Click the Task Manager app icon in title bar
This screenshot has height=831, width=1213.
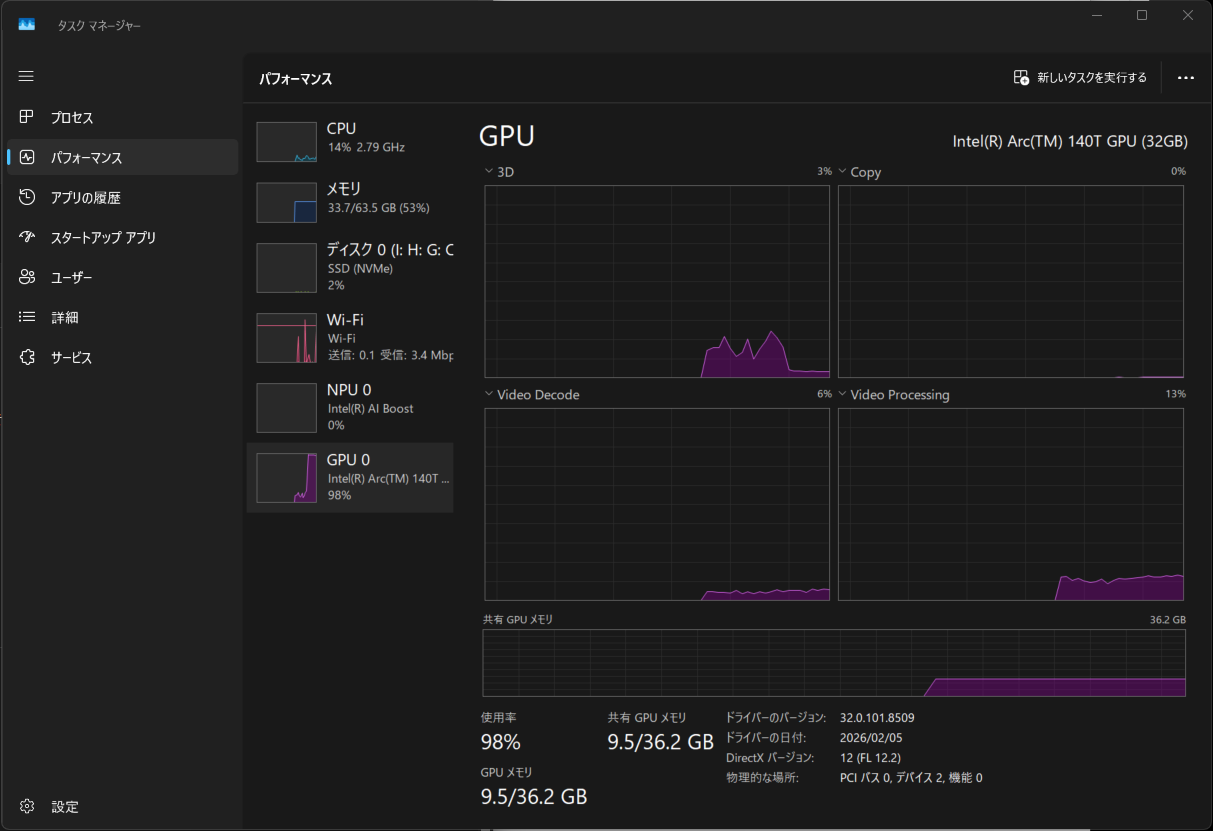(27, 24)
